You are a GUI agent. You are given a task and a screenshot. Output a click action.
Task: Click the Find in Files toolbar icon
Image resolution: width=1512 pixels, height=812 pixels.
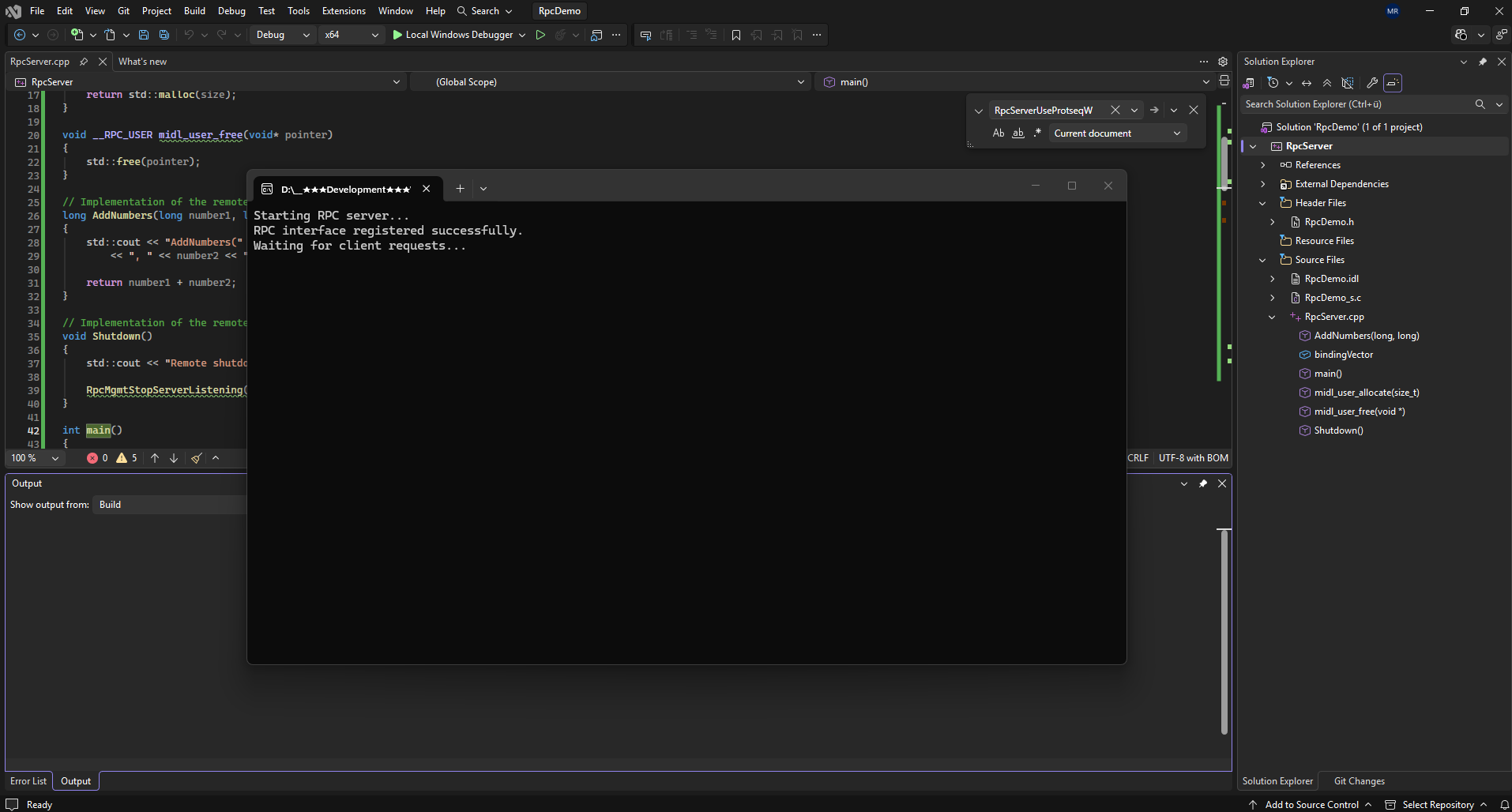coord(596,35)
